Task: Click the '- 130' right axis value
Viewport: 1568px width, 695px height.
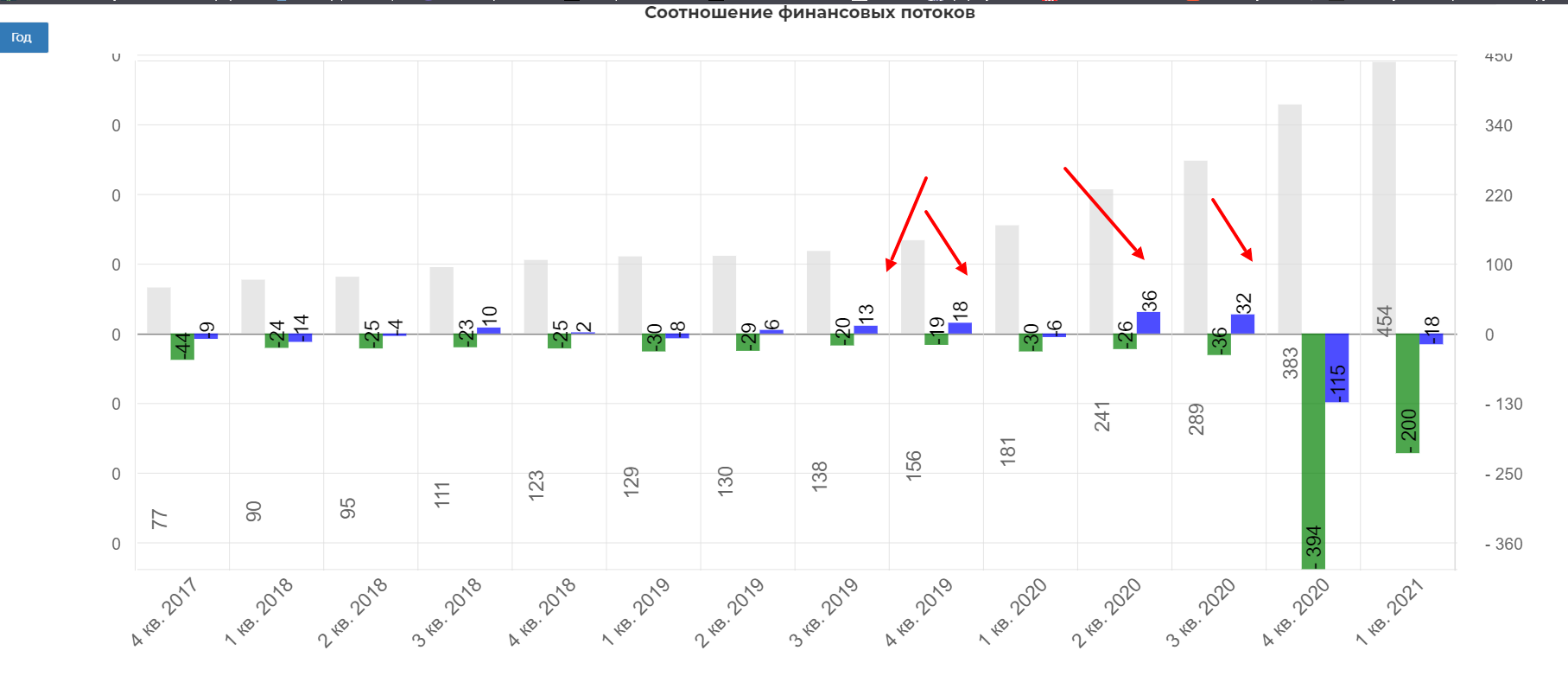Action: 1503,404
